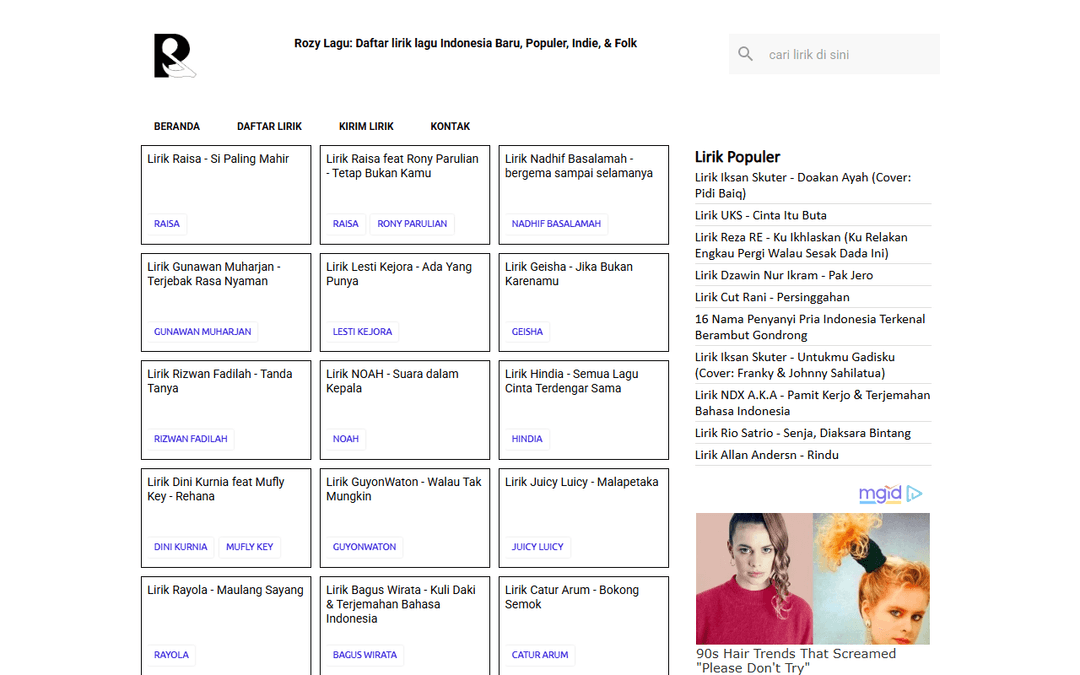Open popular Lirik Allan Andersn Rindu
This screenshot has width=1080, height=675.
767,455
